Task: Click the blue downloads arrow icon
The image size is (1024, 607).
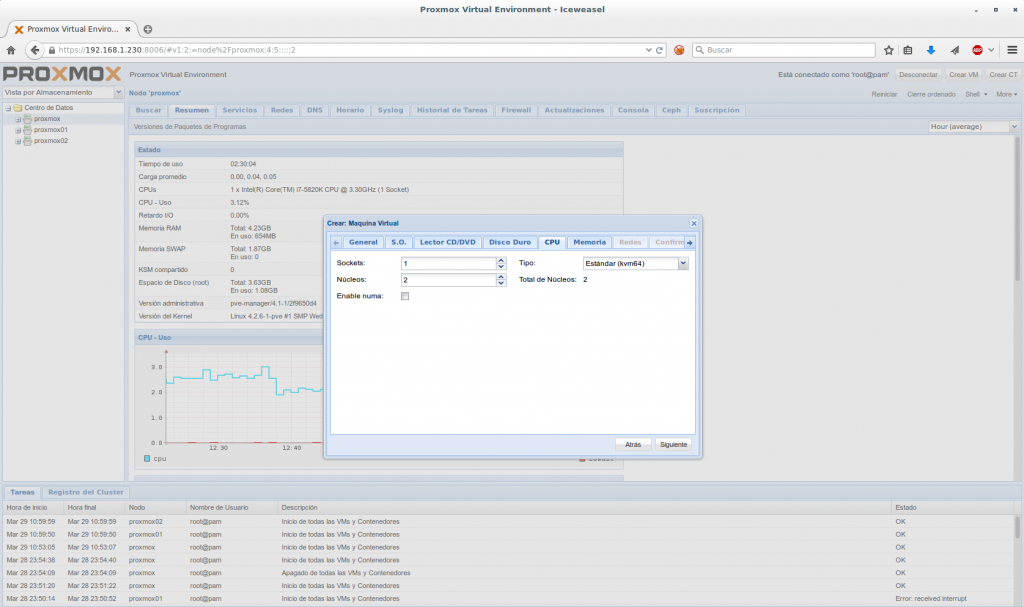Action: click(930, 50)
